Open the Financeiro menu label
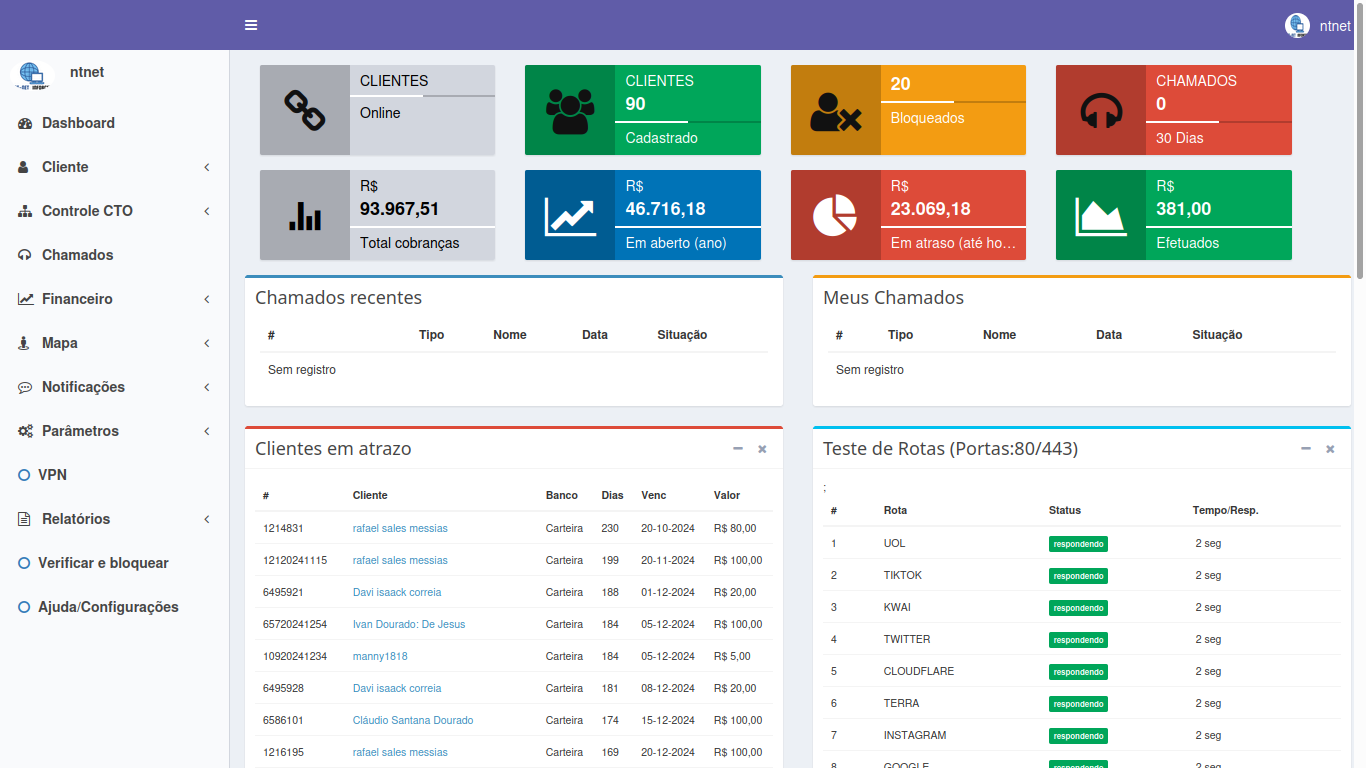 click(77, 299)
